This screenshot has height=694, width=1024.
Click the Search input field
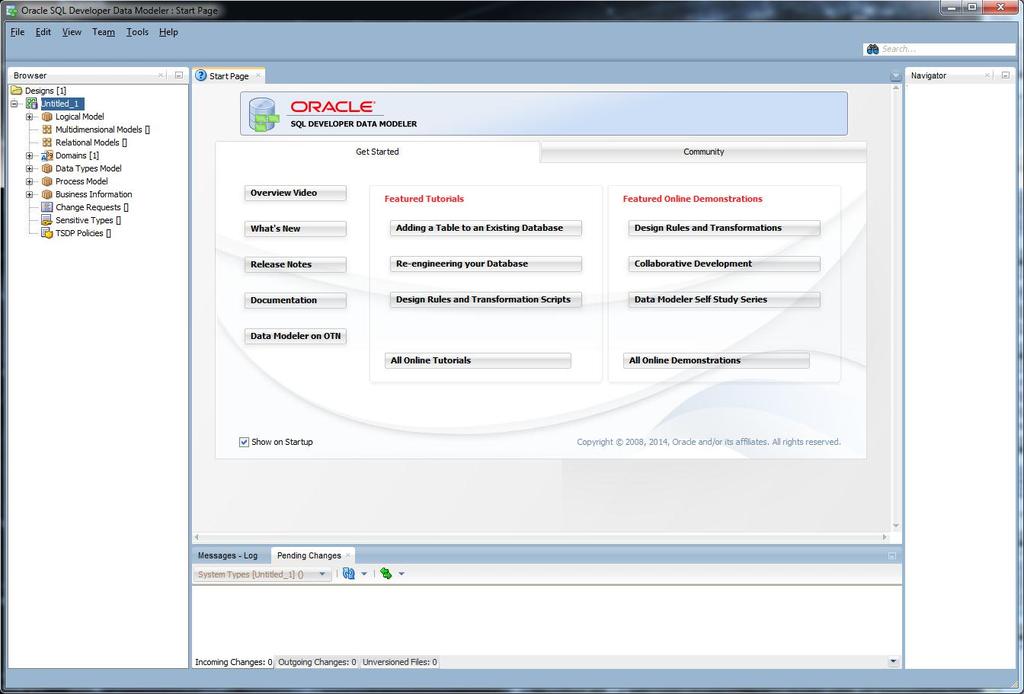click(x=947, y=49)
